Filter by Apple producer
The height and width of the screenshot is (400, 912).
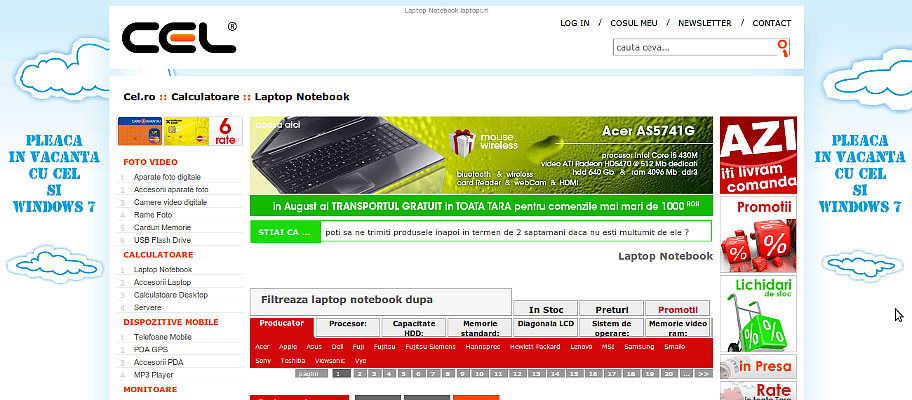click(x=288, y=347)
